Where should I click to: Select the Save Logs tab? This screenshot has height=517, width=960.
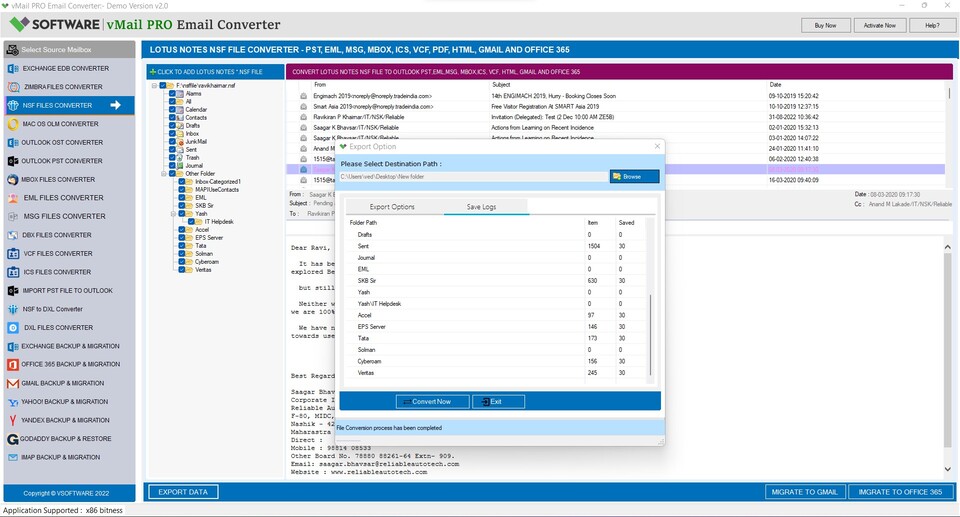[481, 207]
